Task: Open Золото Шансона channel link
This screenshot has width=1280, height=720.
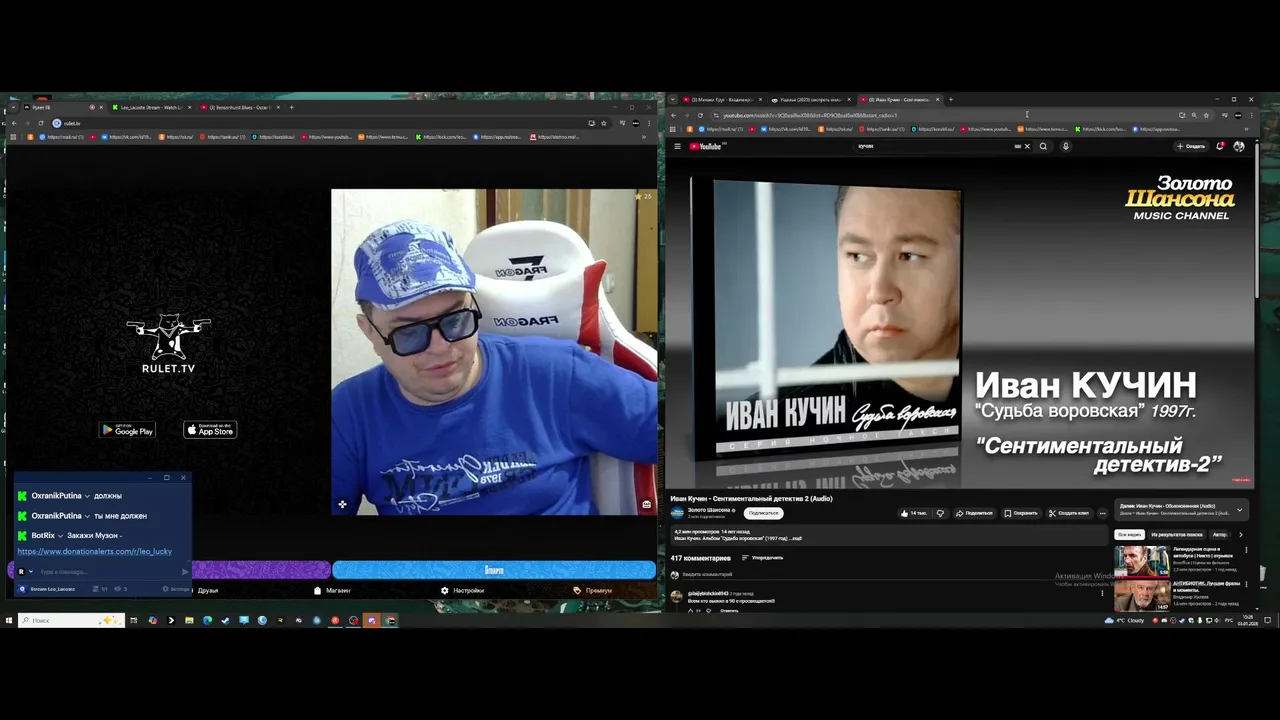Action: click(708, 510)
